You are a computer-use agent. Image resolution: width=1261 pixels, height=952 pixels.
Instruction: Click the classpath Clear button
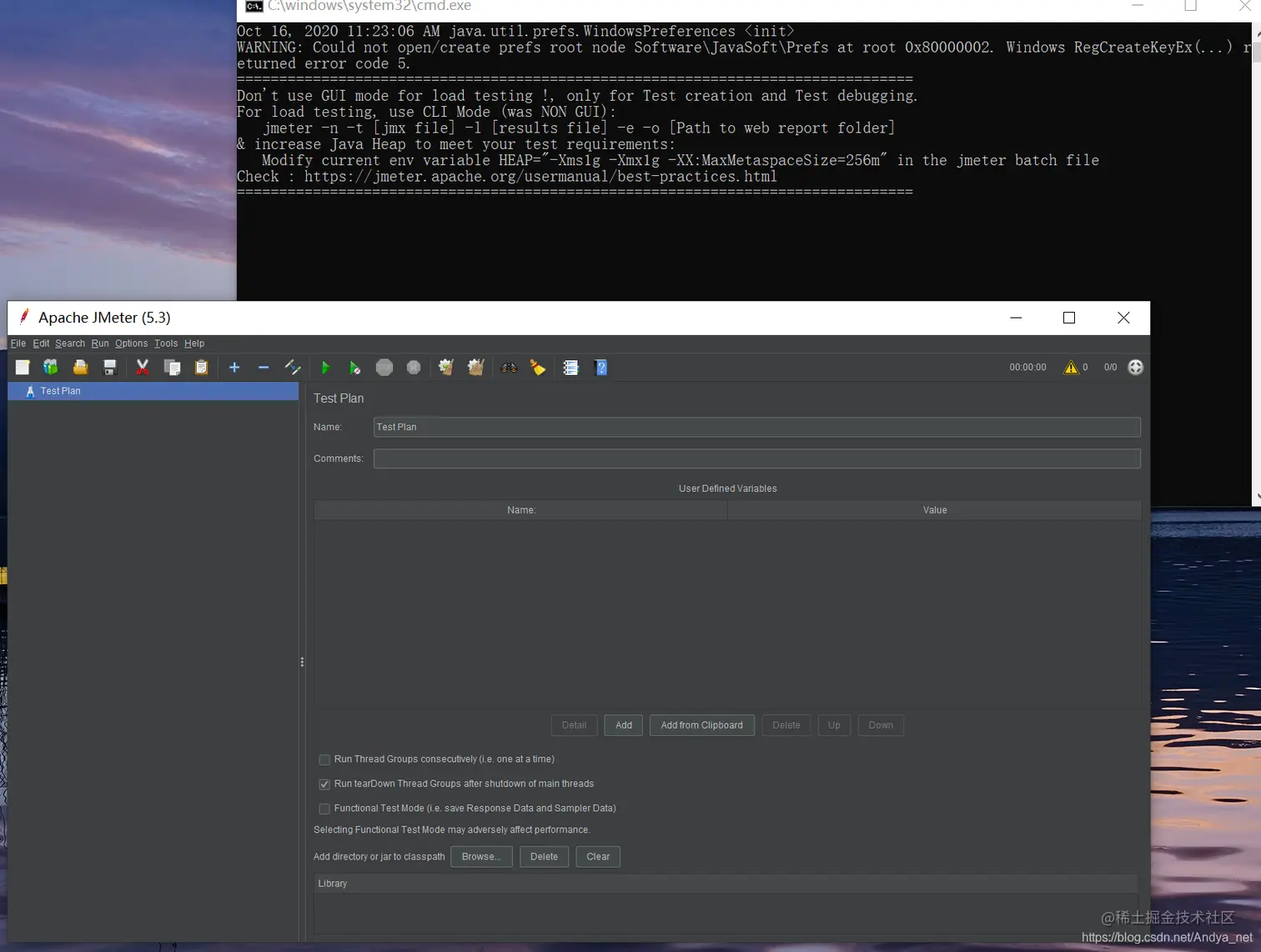click(x=598, y=857)
